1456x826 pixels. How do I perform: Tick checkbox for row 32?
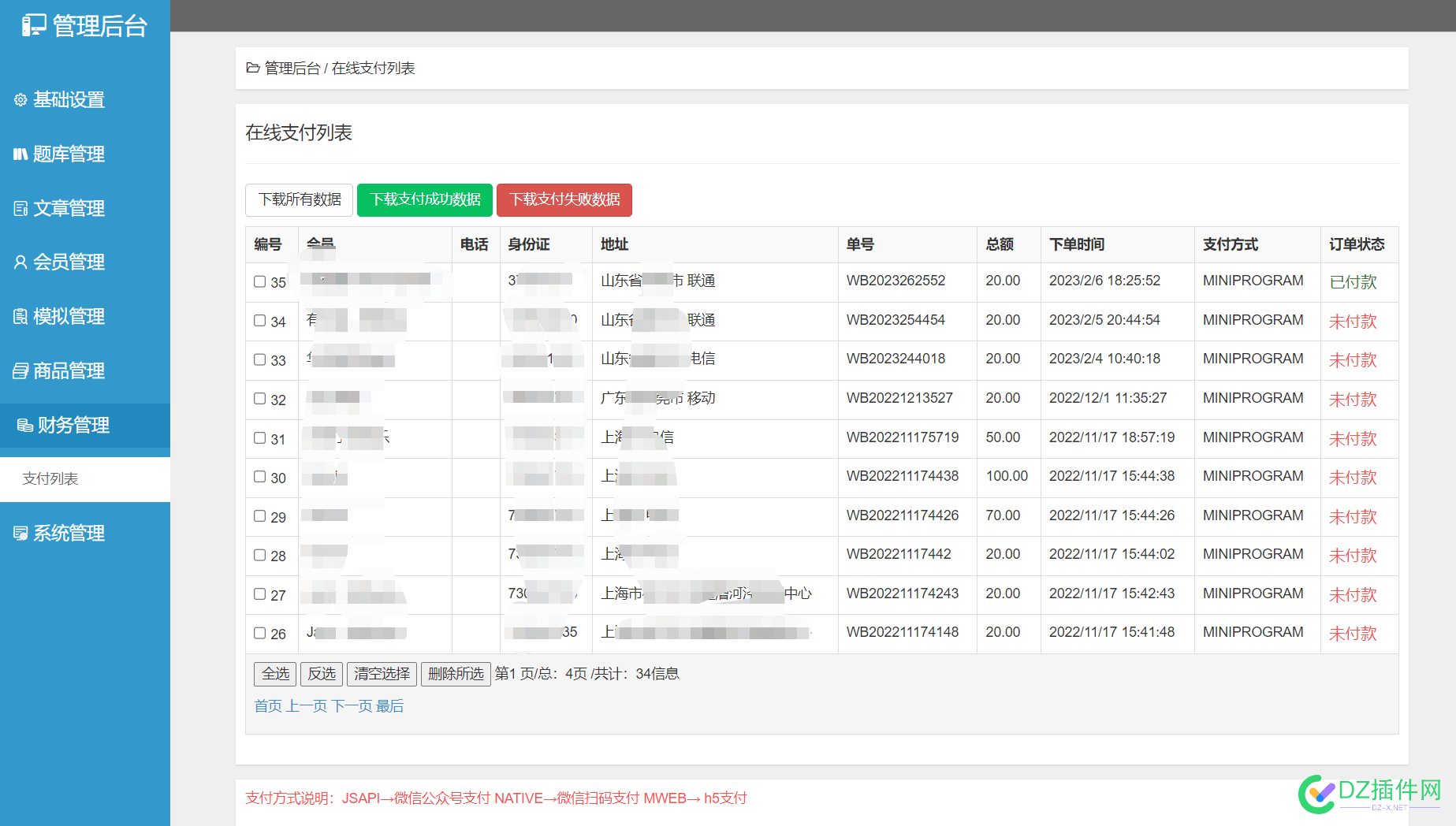pyautogui.click(x=259, y=399)
